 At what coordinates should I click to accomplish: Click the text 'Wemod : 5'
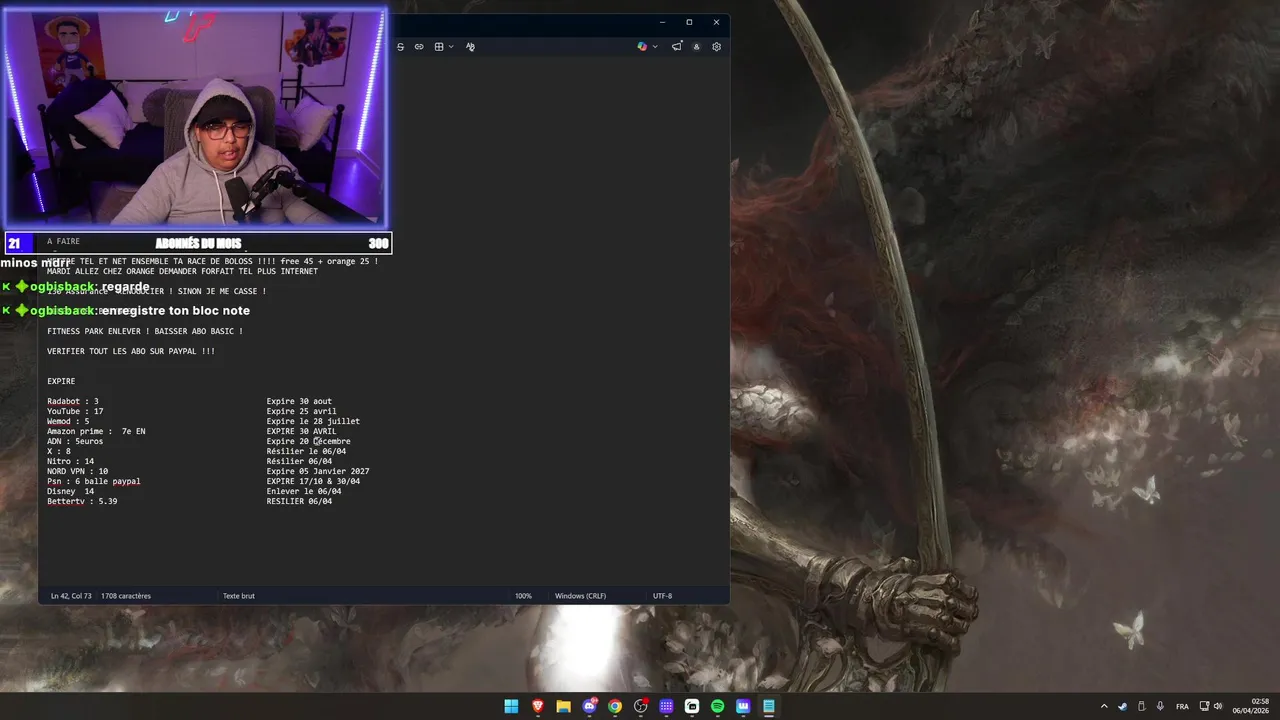(68, 421)
